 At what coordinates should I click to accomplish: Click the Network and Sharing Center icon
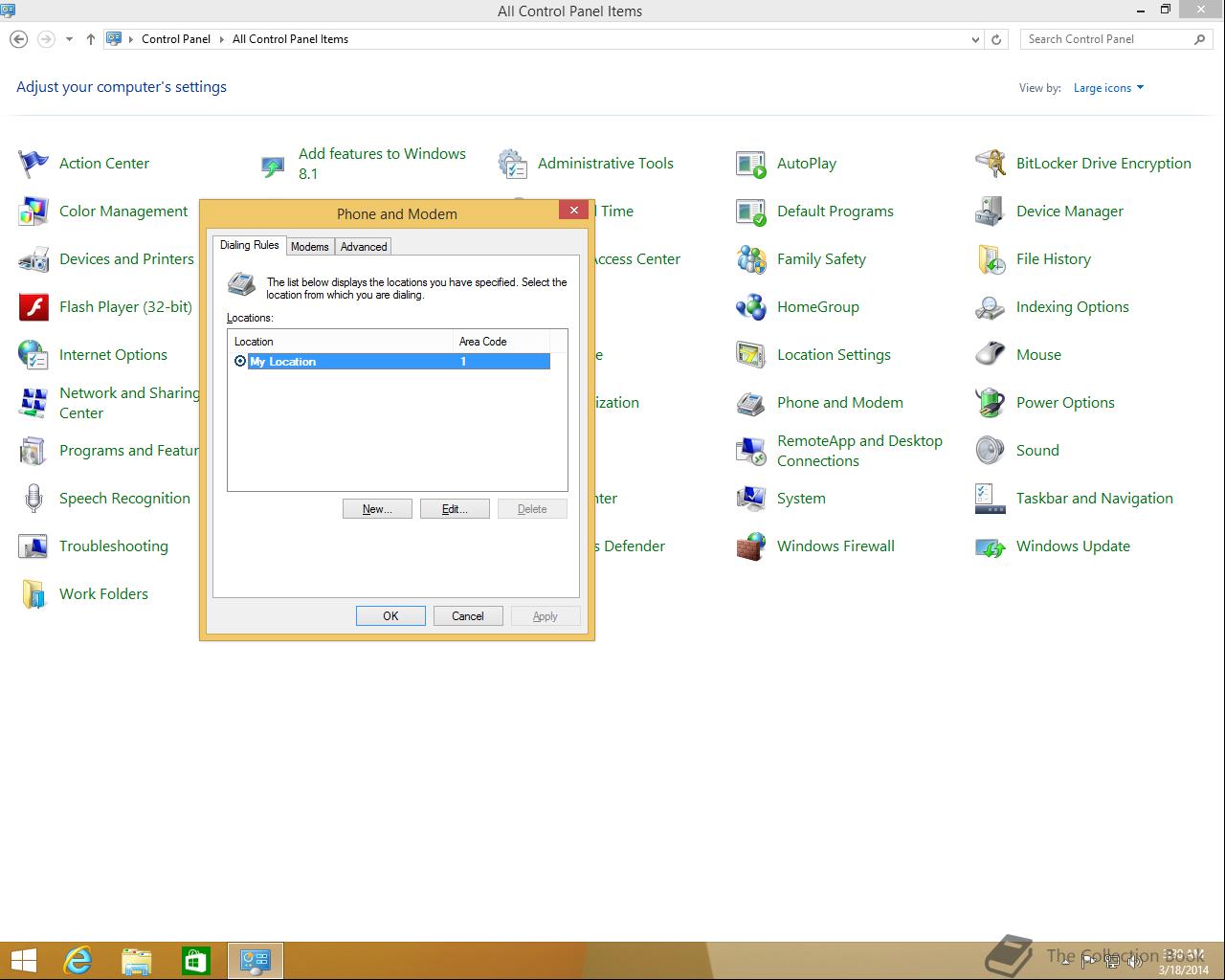pyautogui.click(x=33, y=403)
